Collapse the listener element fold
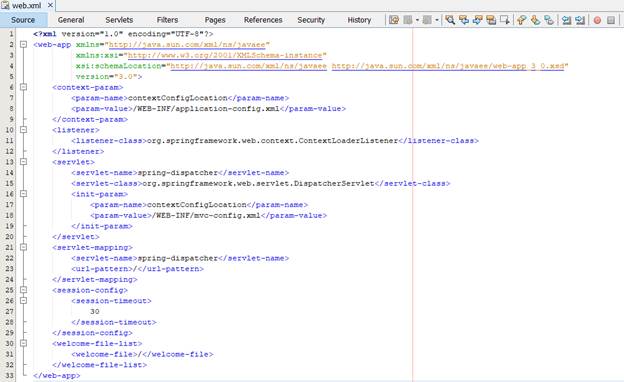The height and width of the screenshot is (382, 624). tap(23, 130)
